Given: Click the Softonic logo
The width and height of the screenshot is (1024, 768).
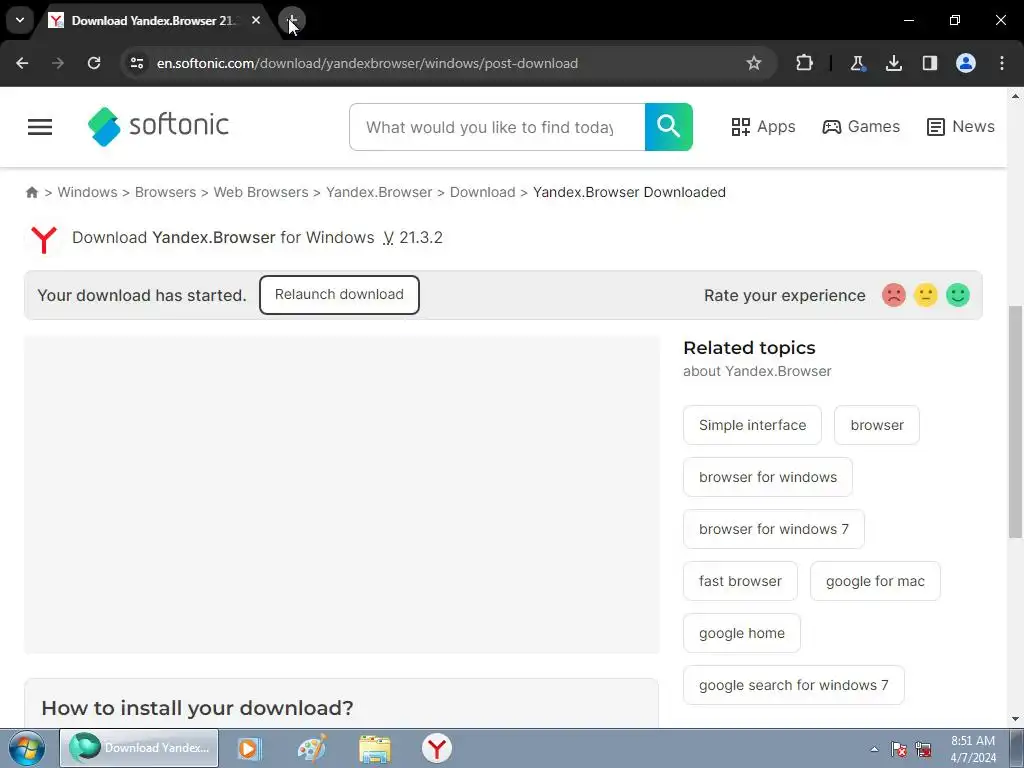Looking at the screenshot, I should pos(159,127).
